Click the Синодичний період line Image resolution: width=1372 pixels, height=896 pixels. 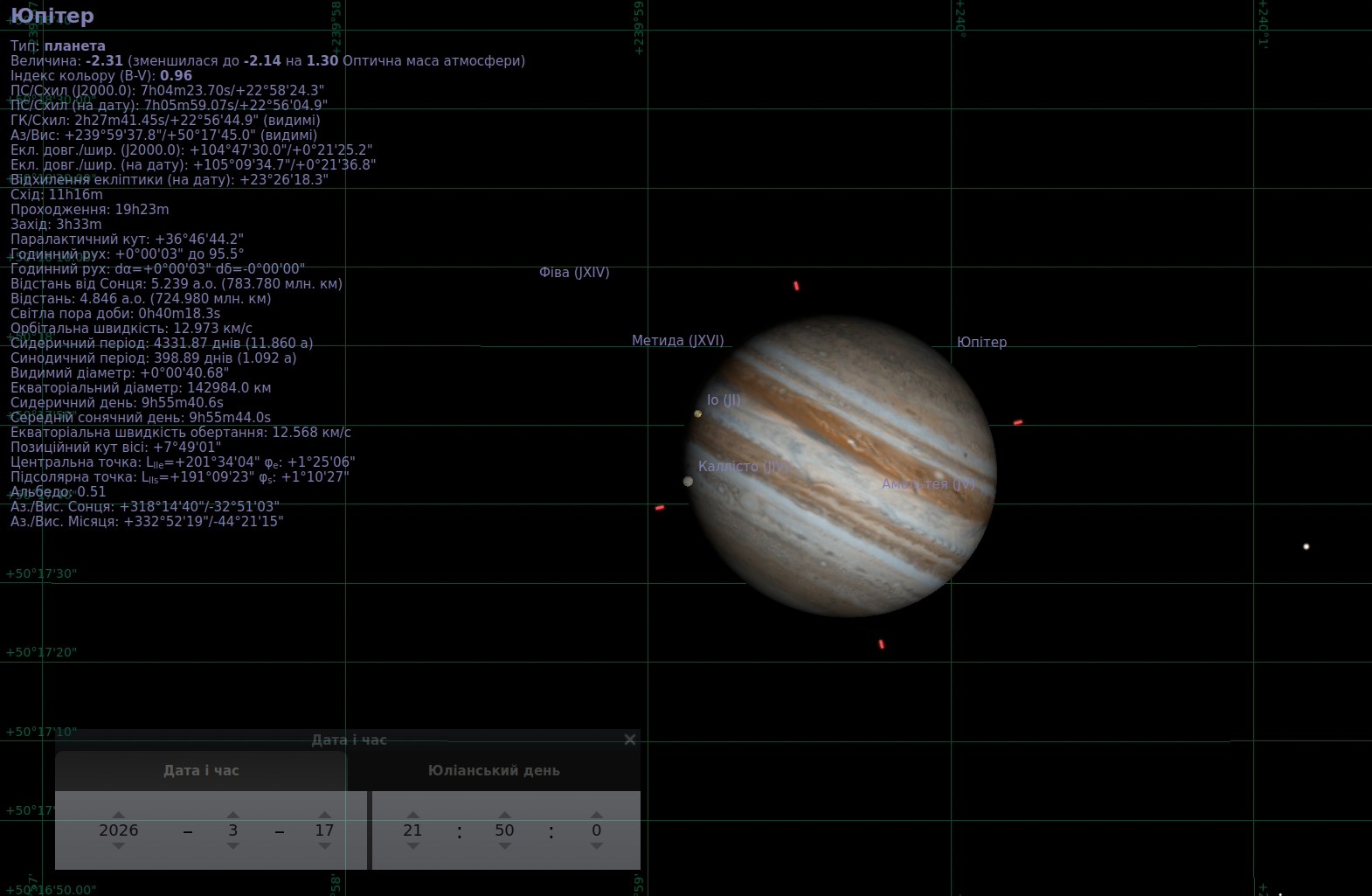(x=154, y=358)
